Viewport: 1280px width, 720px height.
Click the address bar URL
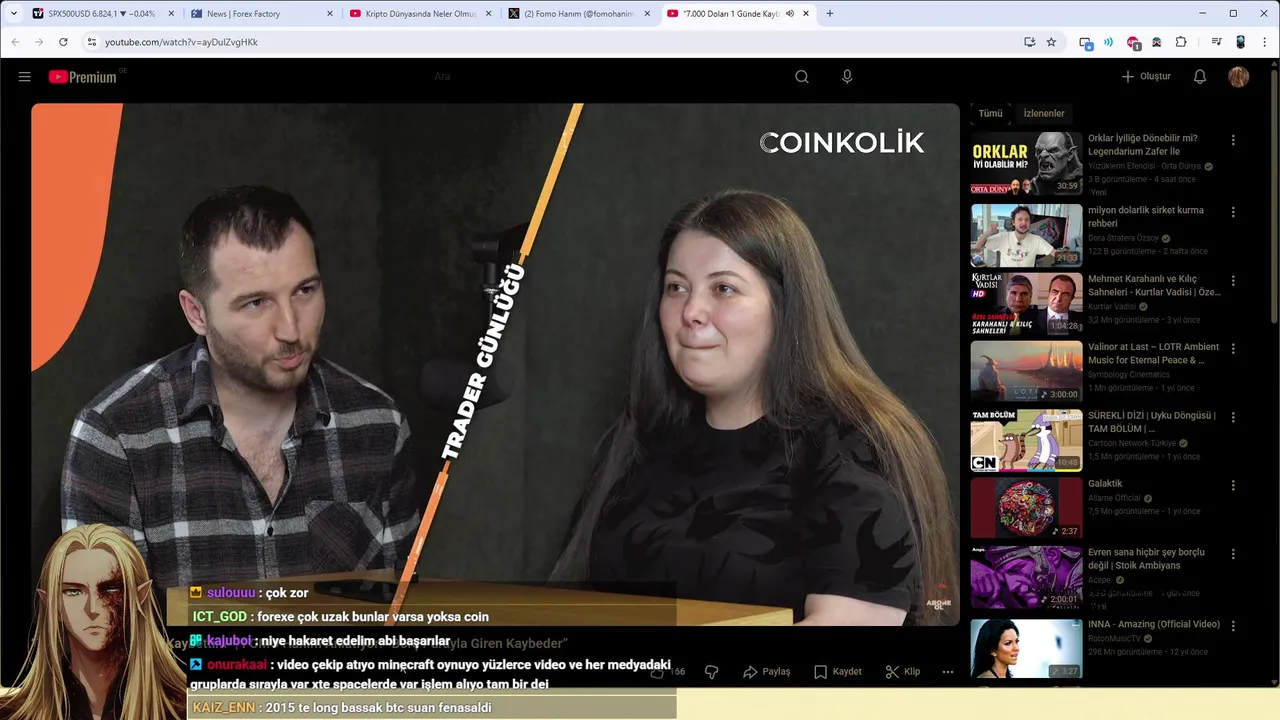pyautogui.click(x=181, y=42)
